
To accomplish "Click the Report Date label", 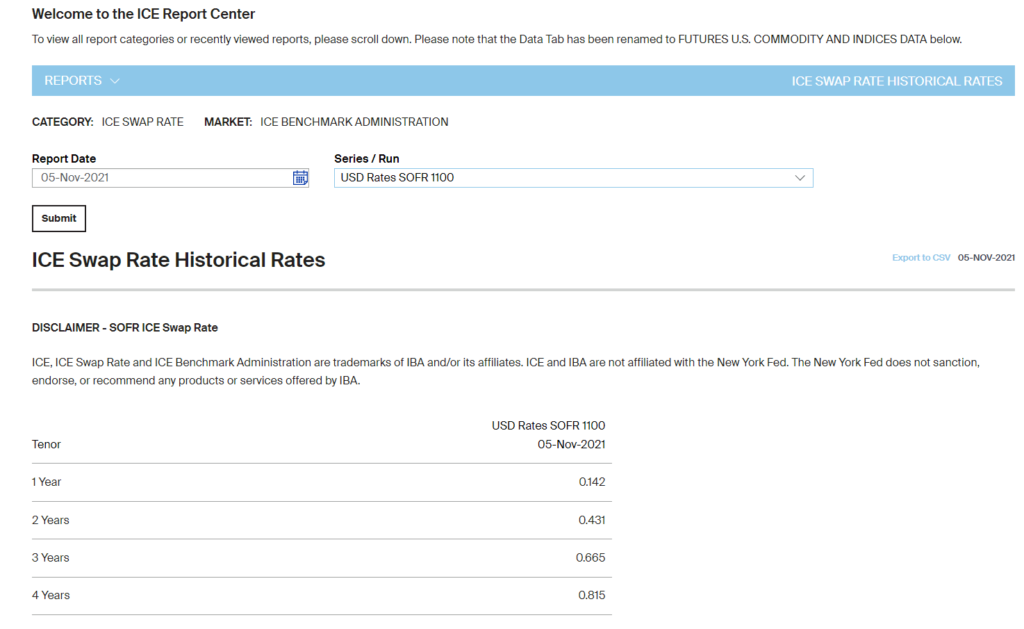I will (x=64, y=158).
